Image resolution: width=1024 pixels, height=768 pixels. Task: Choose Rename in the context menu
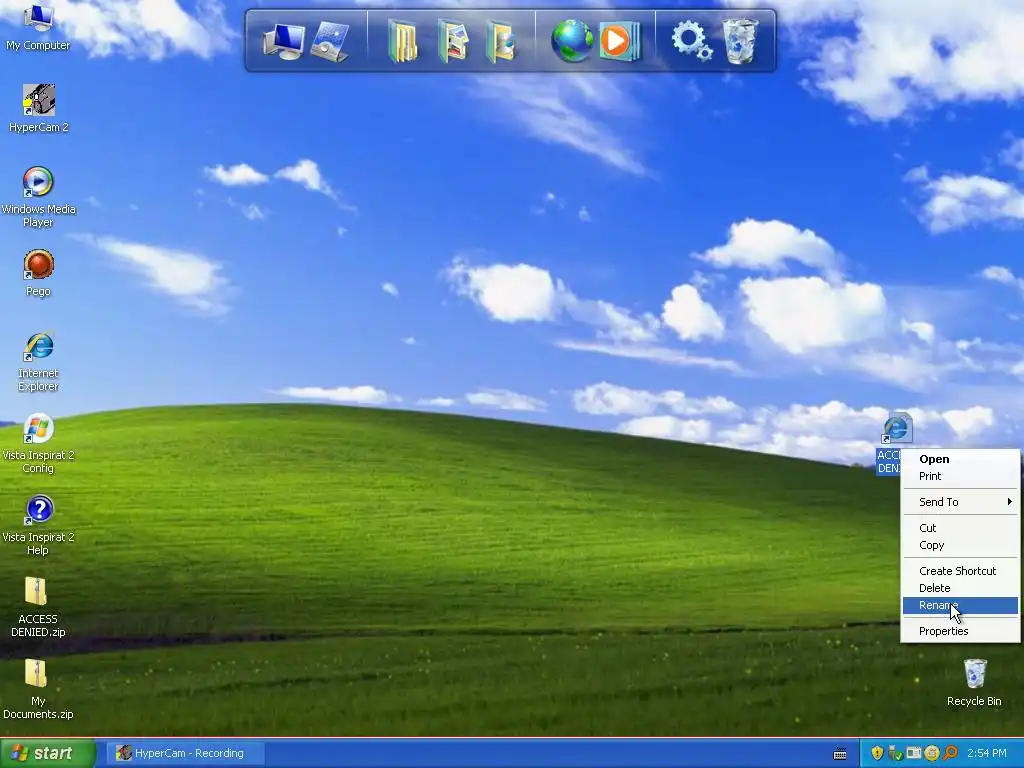[960, 605]
